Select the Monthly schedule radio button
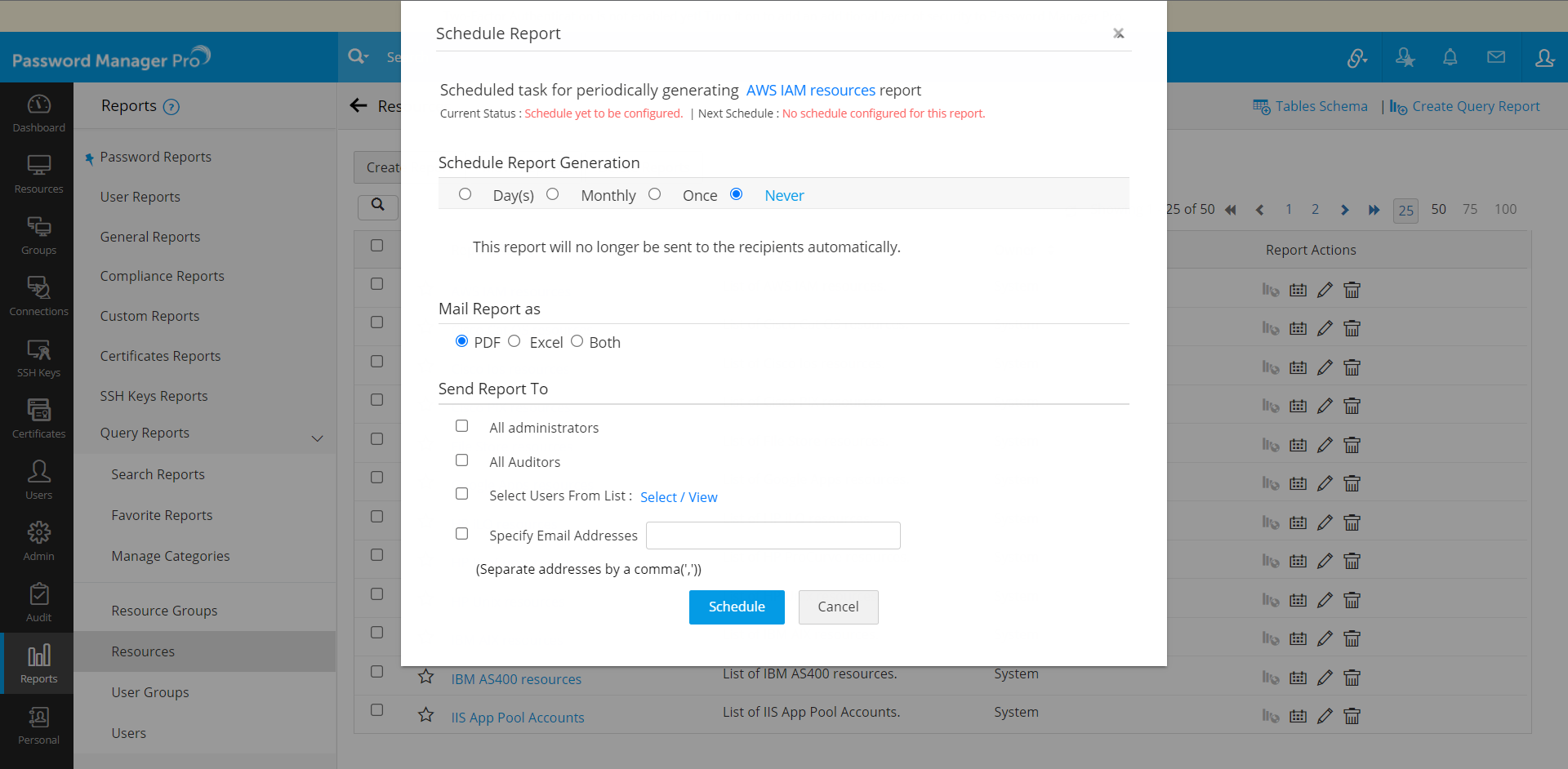The image size is (1568, 769). point(553,194)
